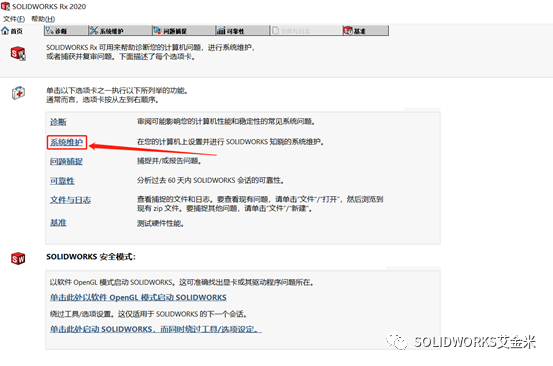Viewport: 553px width, 366px height.
Task: Click the SW safe mode logo icon
Action: (18, 258)
